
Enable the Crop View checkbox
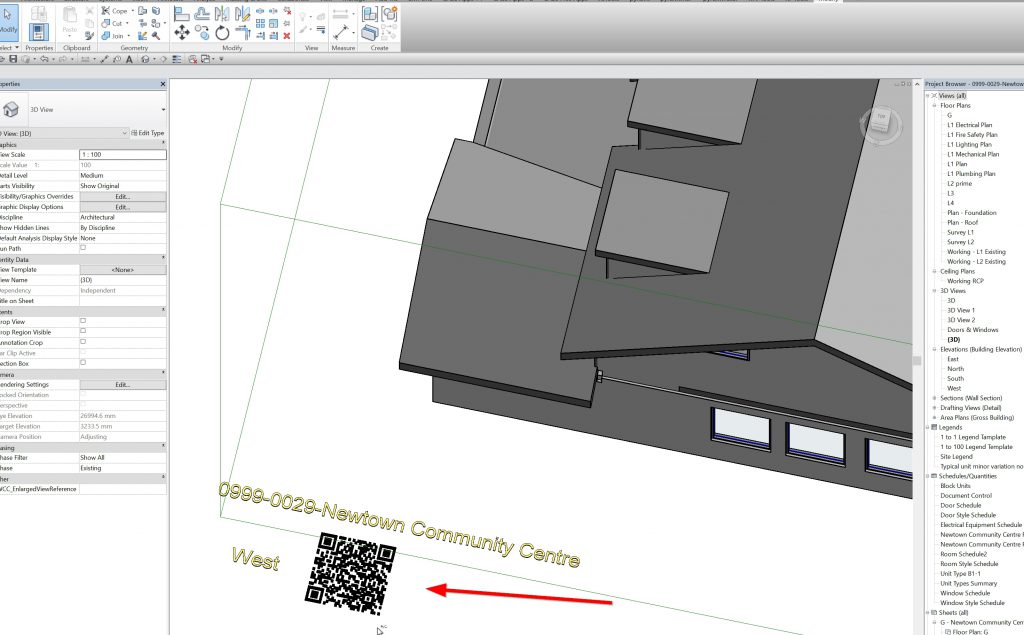pyautogui.click(x=83, y=321)
